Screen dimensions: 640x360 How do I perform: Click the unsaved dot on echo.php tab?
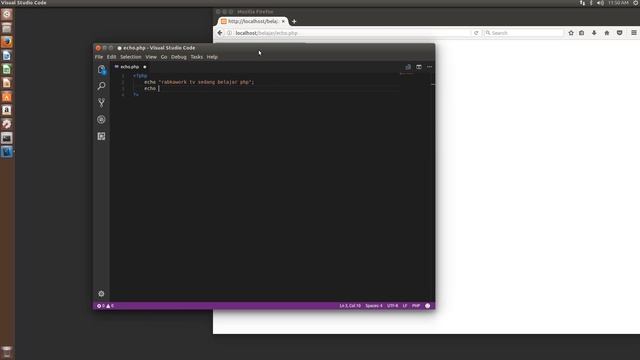point(144,67)
